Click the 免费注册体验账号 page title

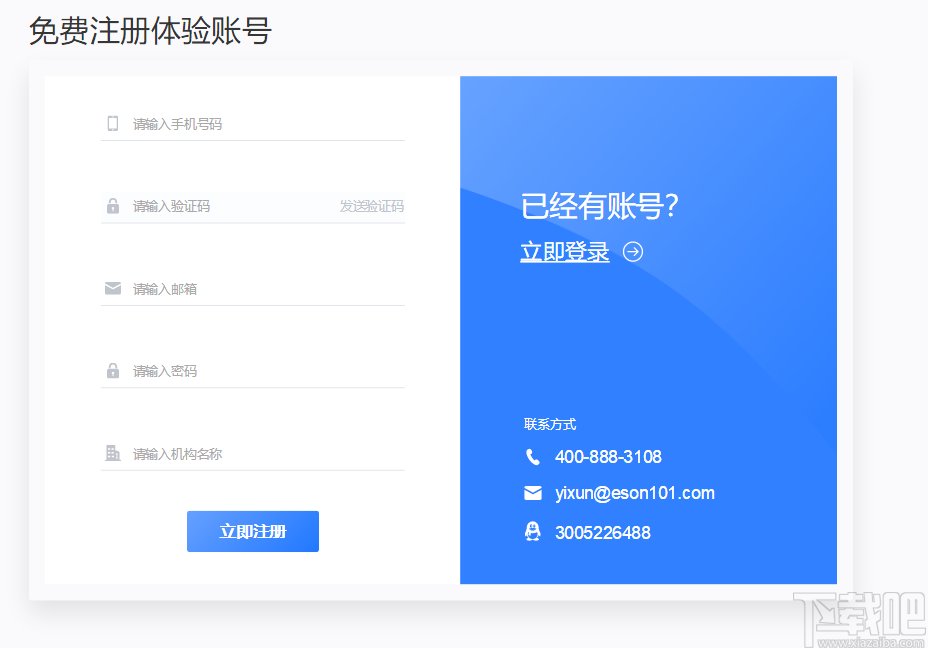point(150,31)
